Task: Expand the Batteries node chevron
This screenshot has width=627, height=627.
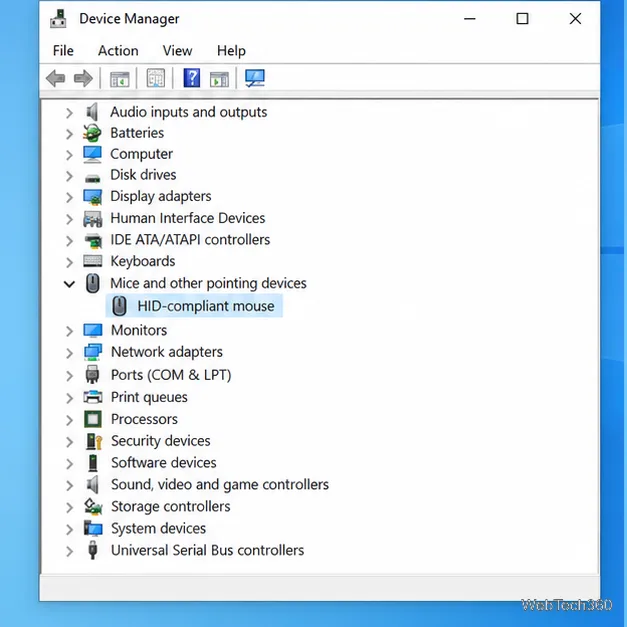Action: coord(69,134)
